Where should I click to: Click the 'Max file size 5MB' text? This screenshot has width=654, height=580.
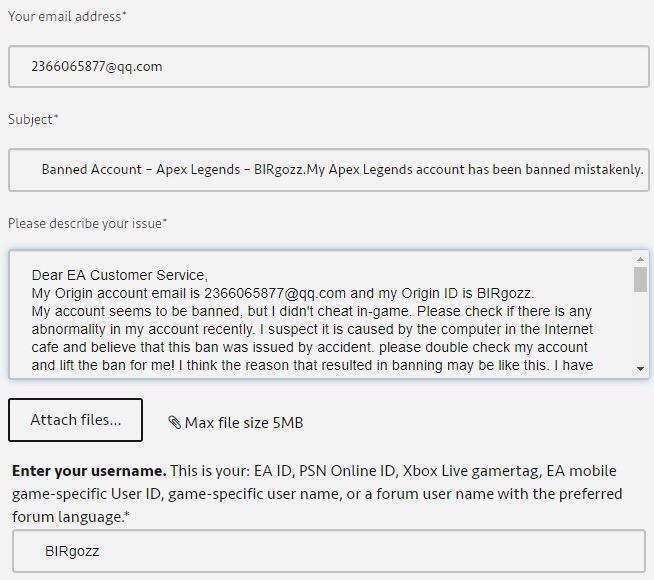tap(244, 423)
